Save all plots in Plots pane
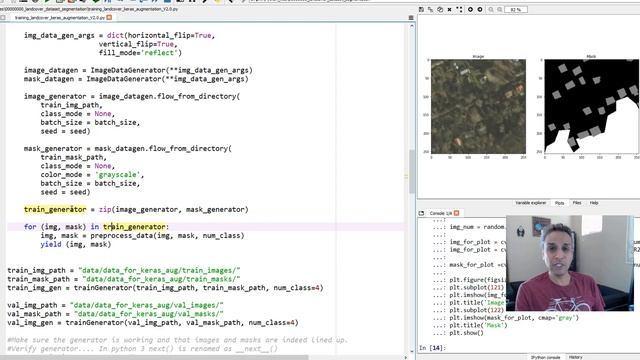 tap(431, 9)
